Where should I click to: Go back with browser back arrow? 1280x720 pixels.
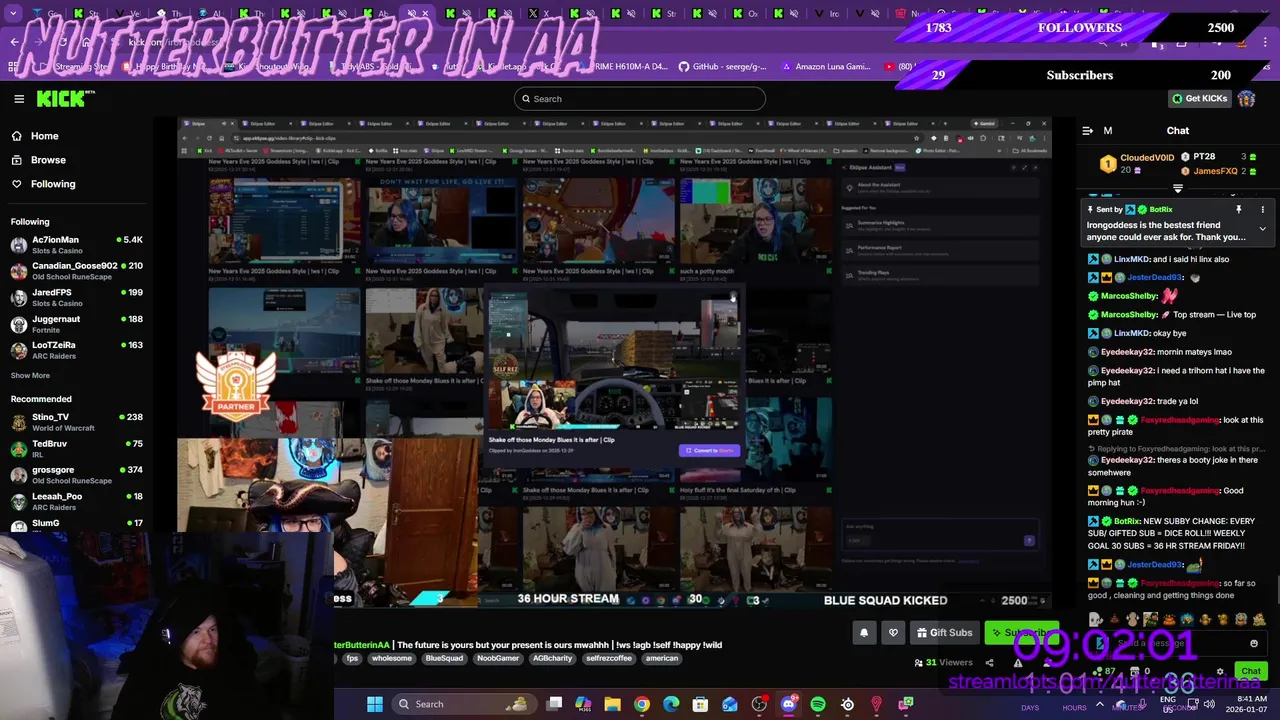click(14, 42)
